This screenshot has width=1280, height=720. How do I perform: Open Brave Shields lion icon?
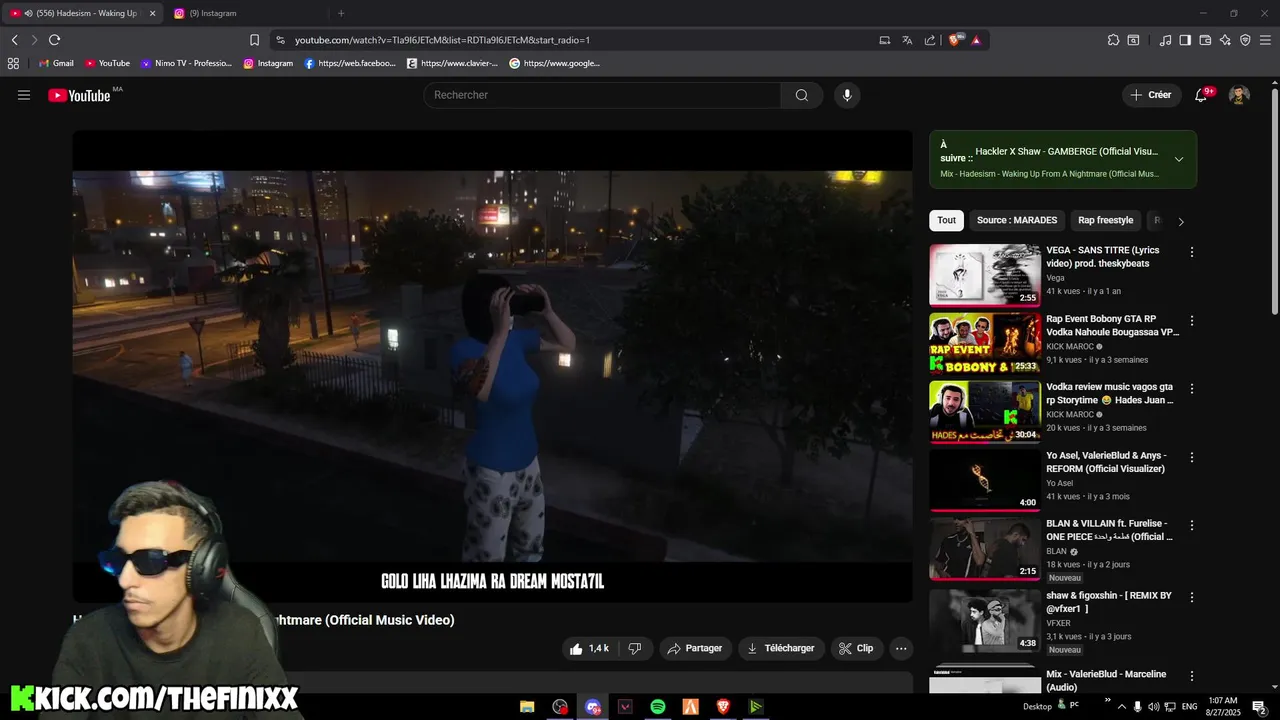point(954,40)
